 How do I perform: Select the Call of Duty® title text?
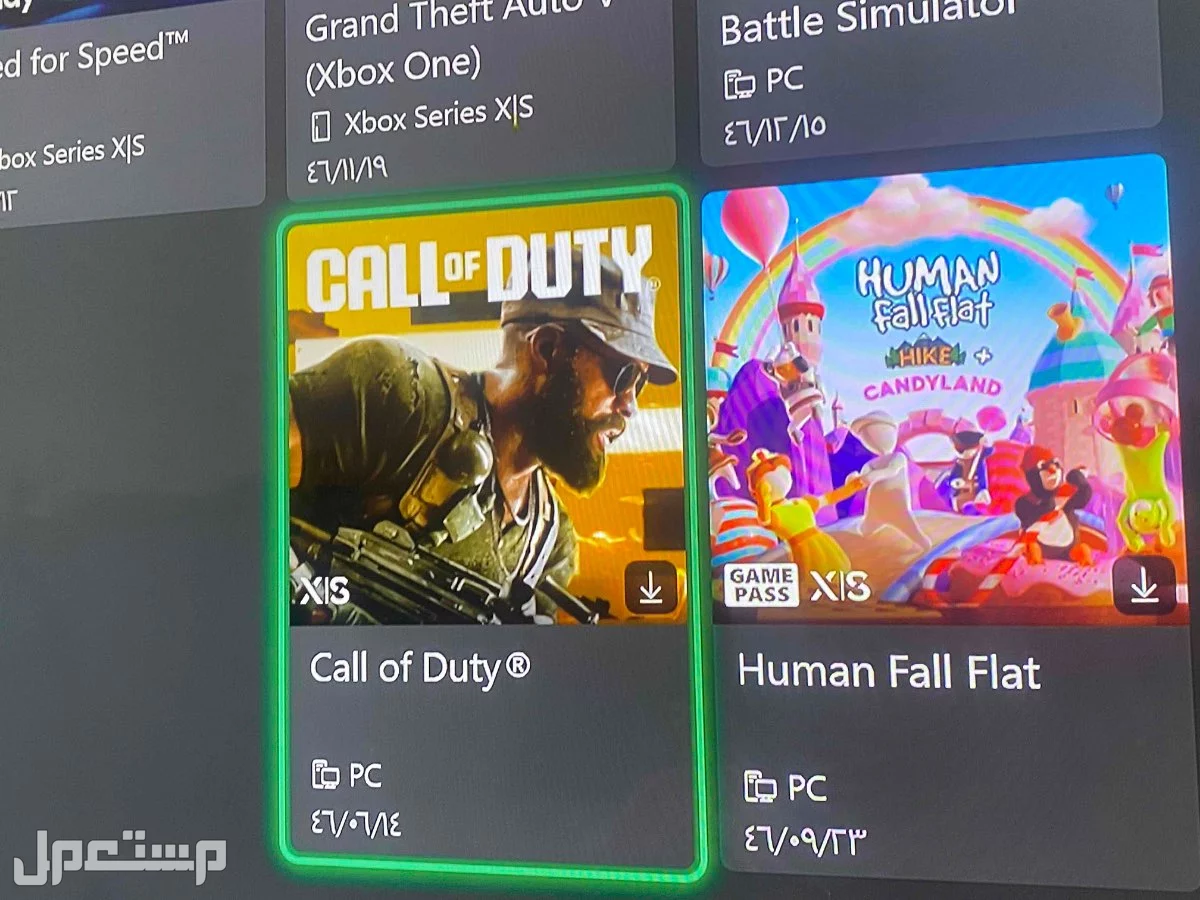[420, 668]
